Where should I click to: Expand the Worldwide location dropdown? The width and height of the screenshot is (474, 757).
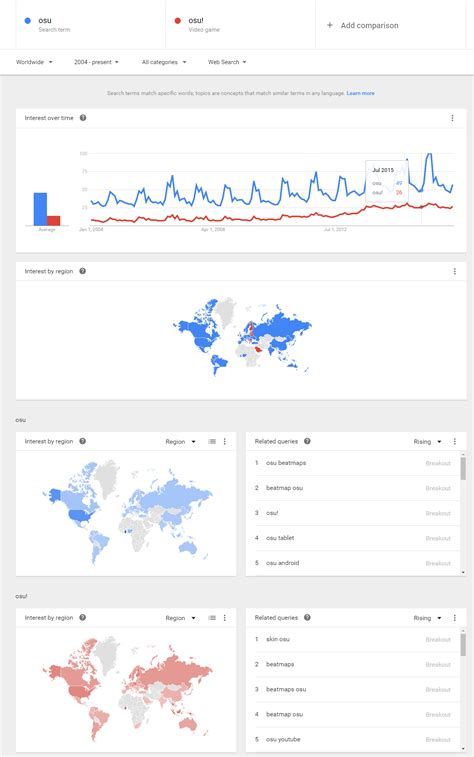(34, 62)
